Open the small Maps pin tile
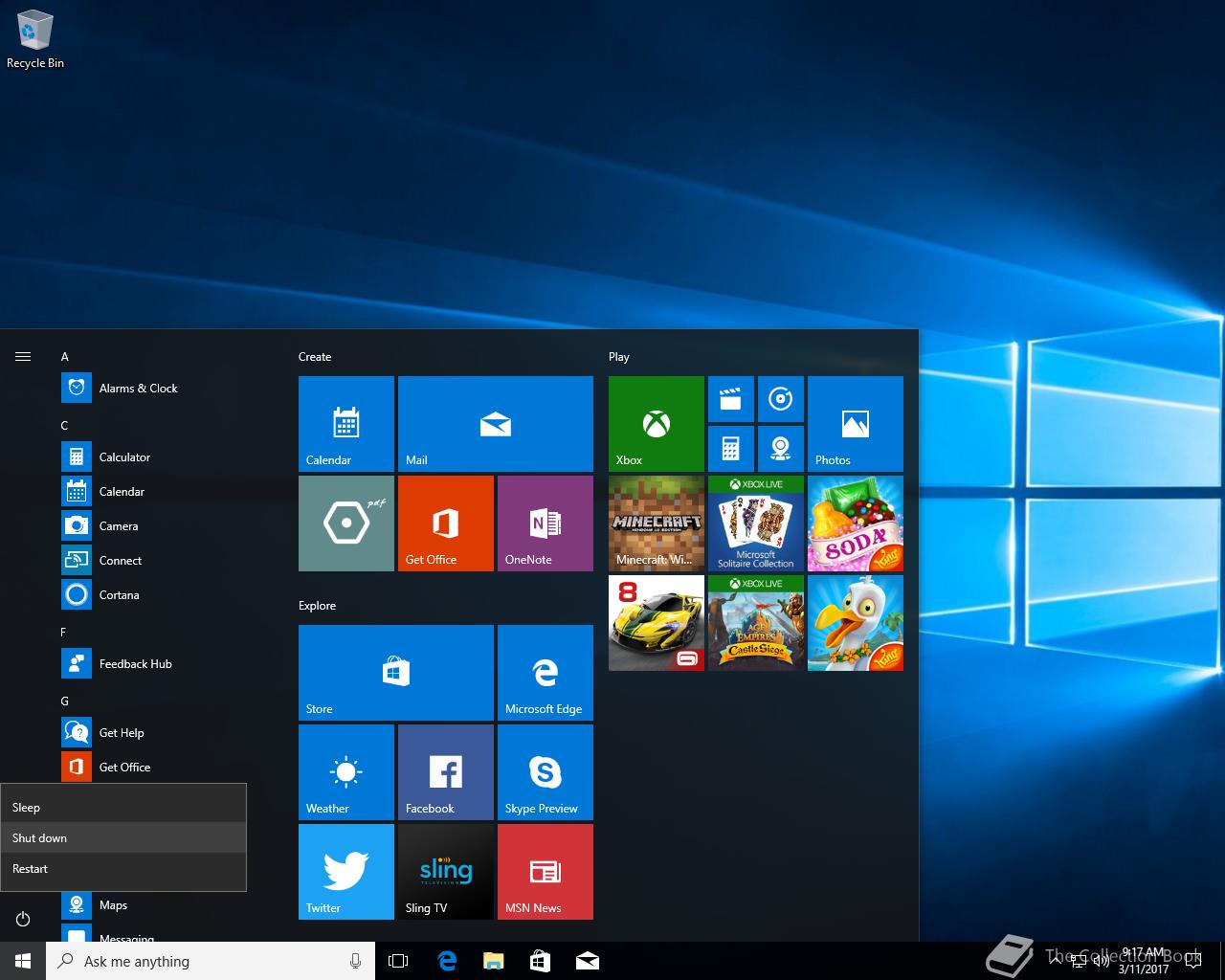This screenshot has width=1225, height=980. pyautogui.click(x=781, y=449)
